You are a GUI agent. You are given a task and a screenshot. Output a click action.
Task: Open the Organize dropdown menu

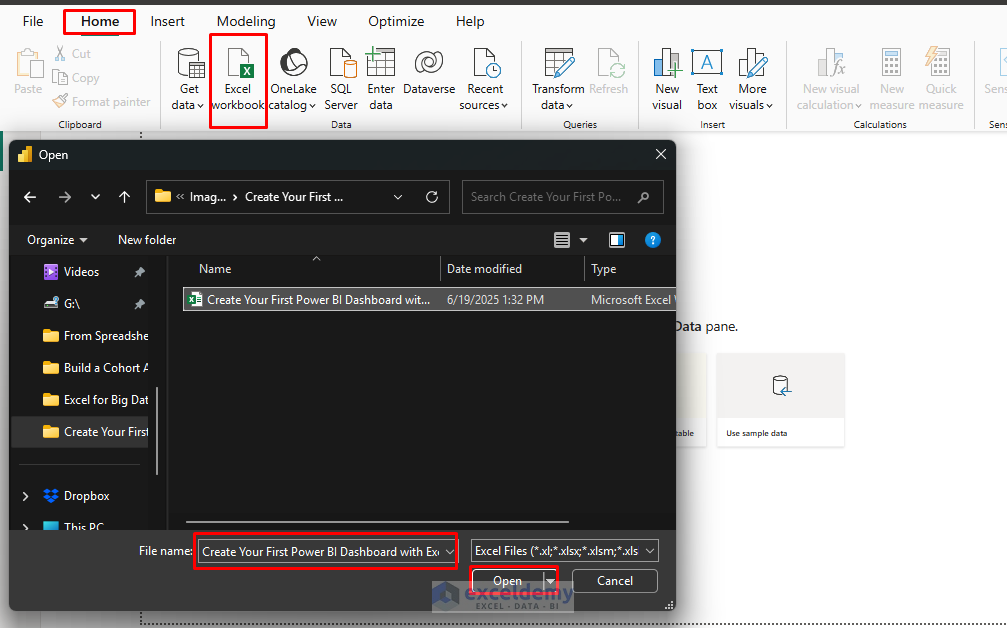coord(57,240)
